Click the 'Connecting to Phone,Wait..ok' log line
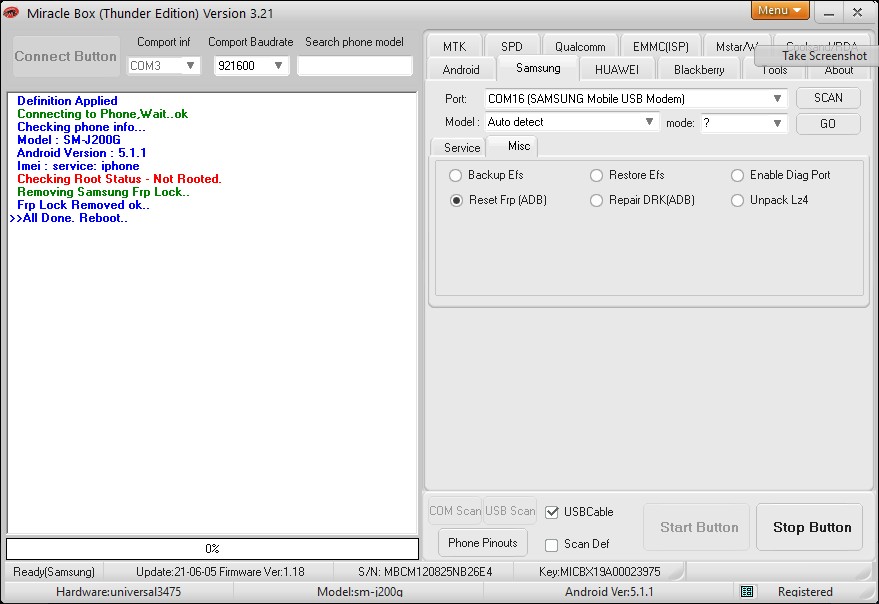 tap(102, 114)
